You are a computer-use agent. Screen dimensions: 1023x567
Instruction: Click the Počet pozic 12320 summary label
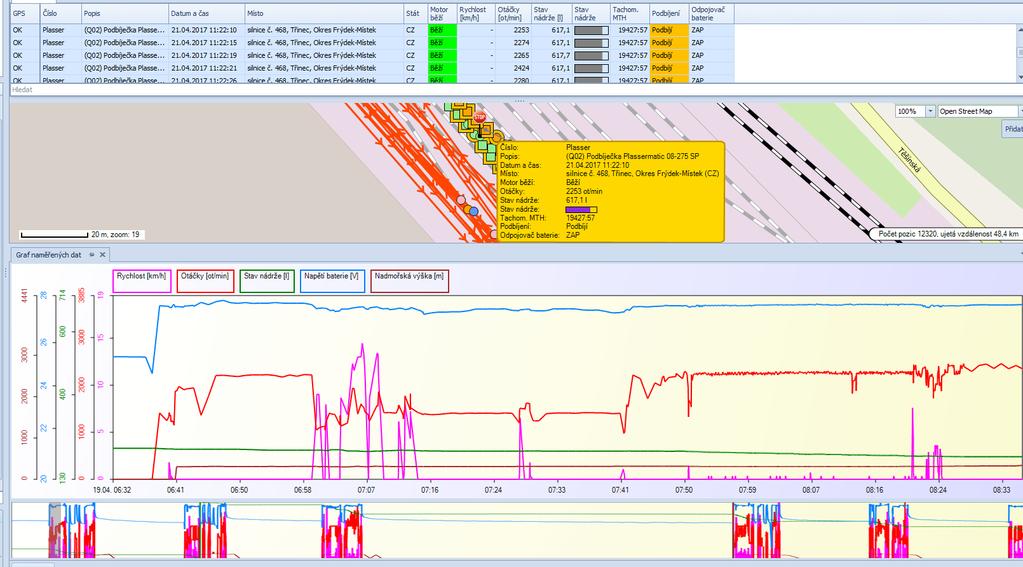click(x=947, y=233)
